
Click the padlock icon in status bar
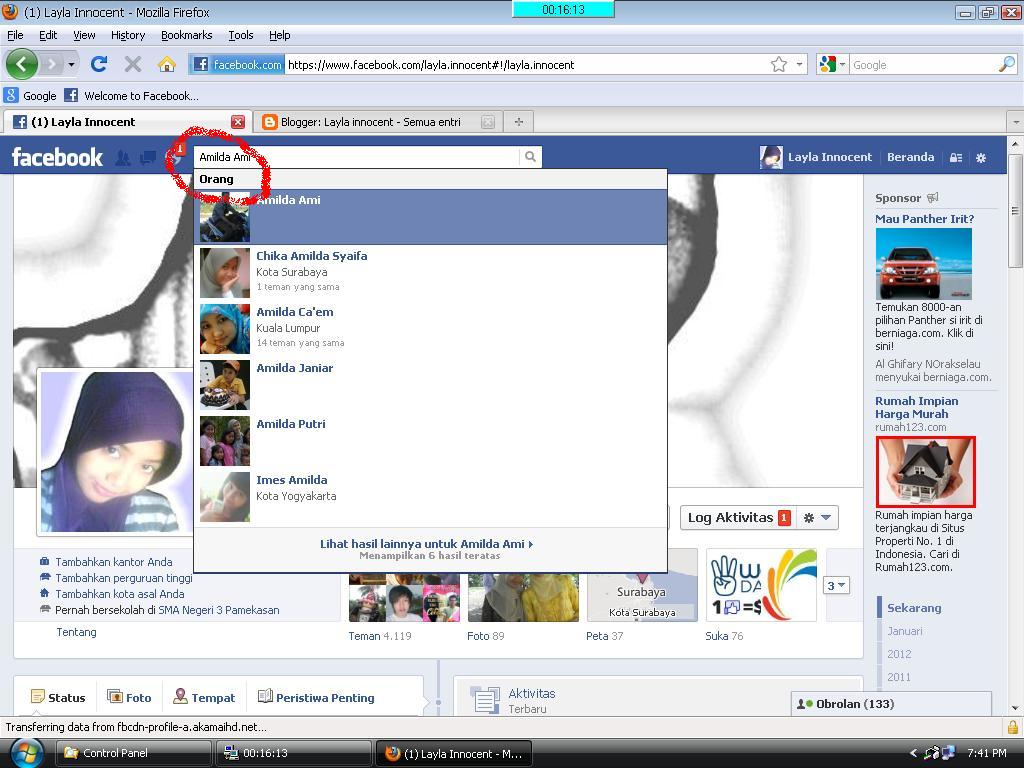click(x=1012, y=727)
